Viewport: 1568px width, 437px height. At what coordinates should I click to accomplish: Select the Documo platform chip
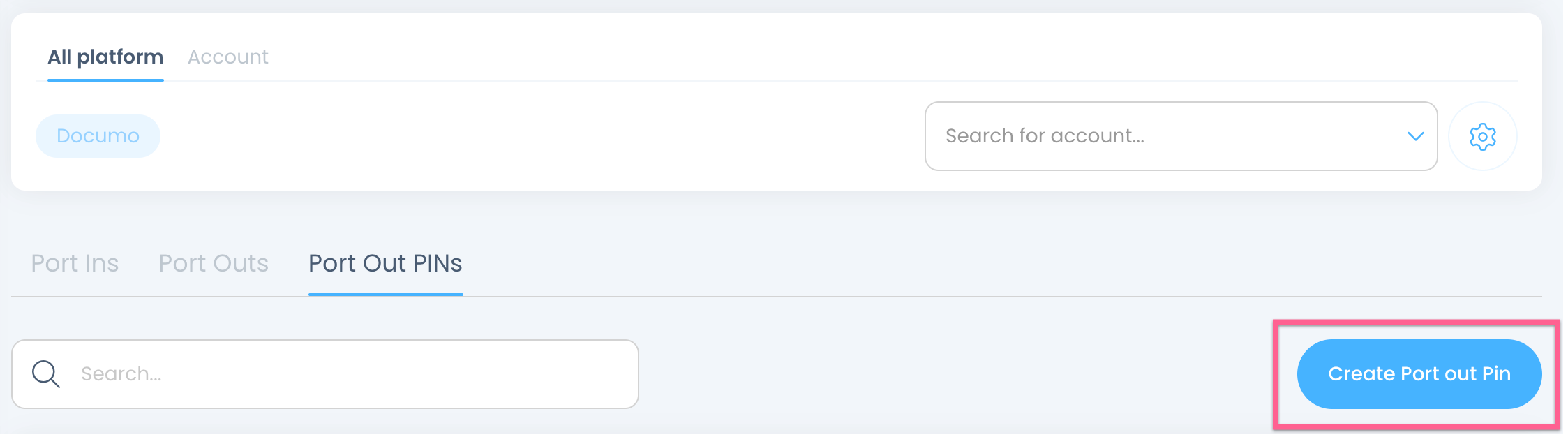(x=98, y=136)
